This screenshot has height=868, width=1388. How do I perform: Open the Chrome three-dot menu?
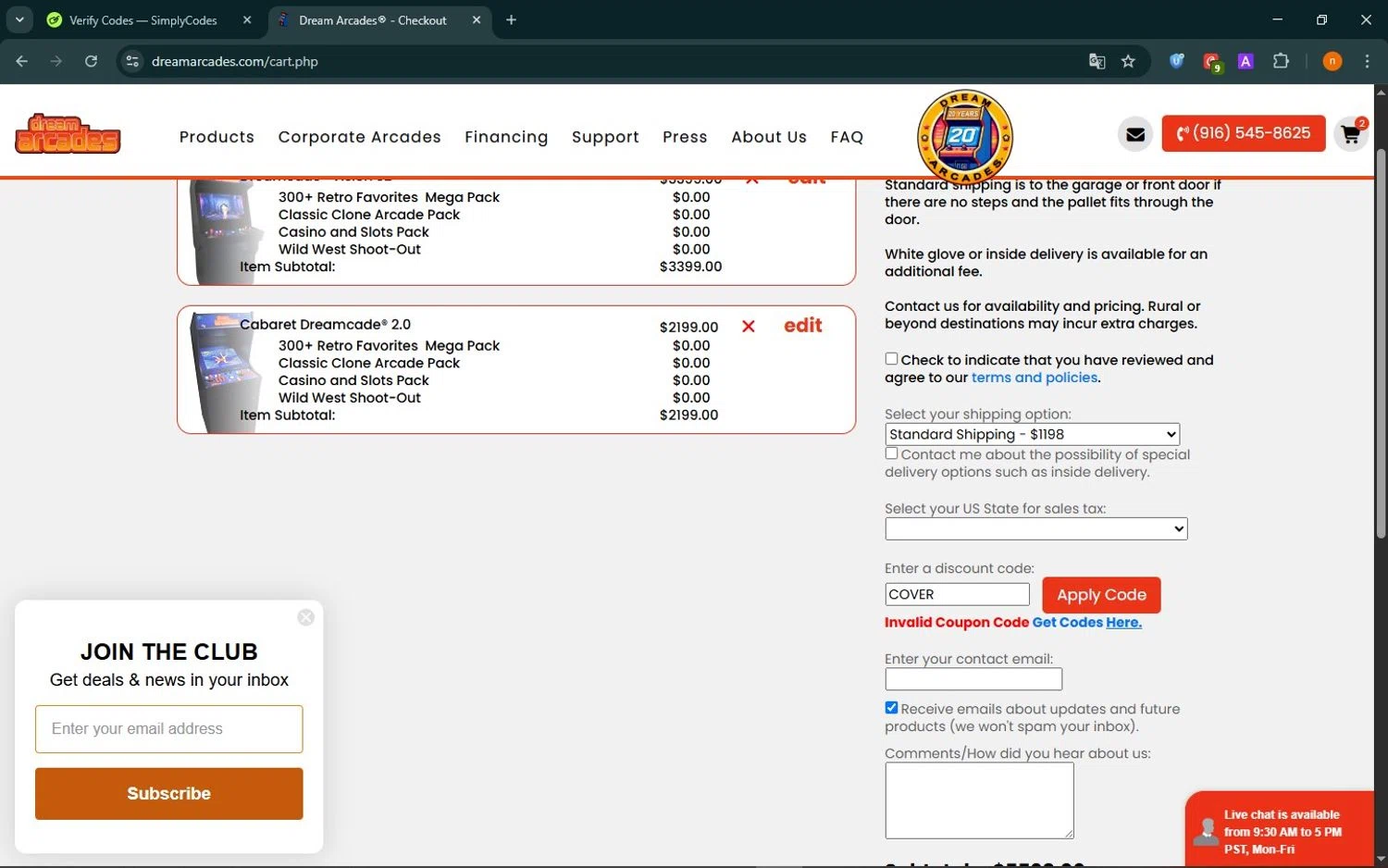(1367, 61)
